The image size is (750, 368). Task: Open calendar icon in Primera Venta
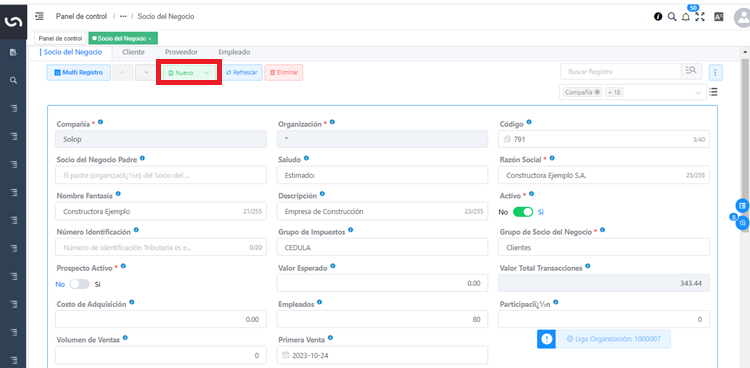click(x=286, y=356)
